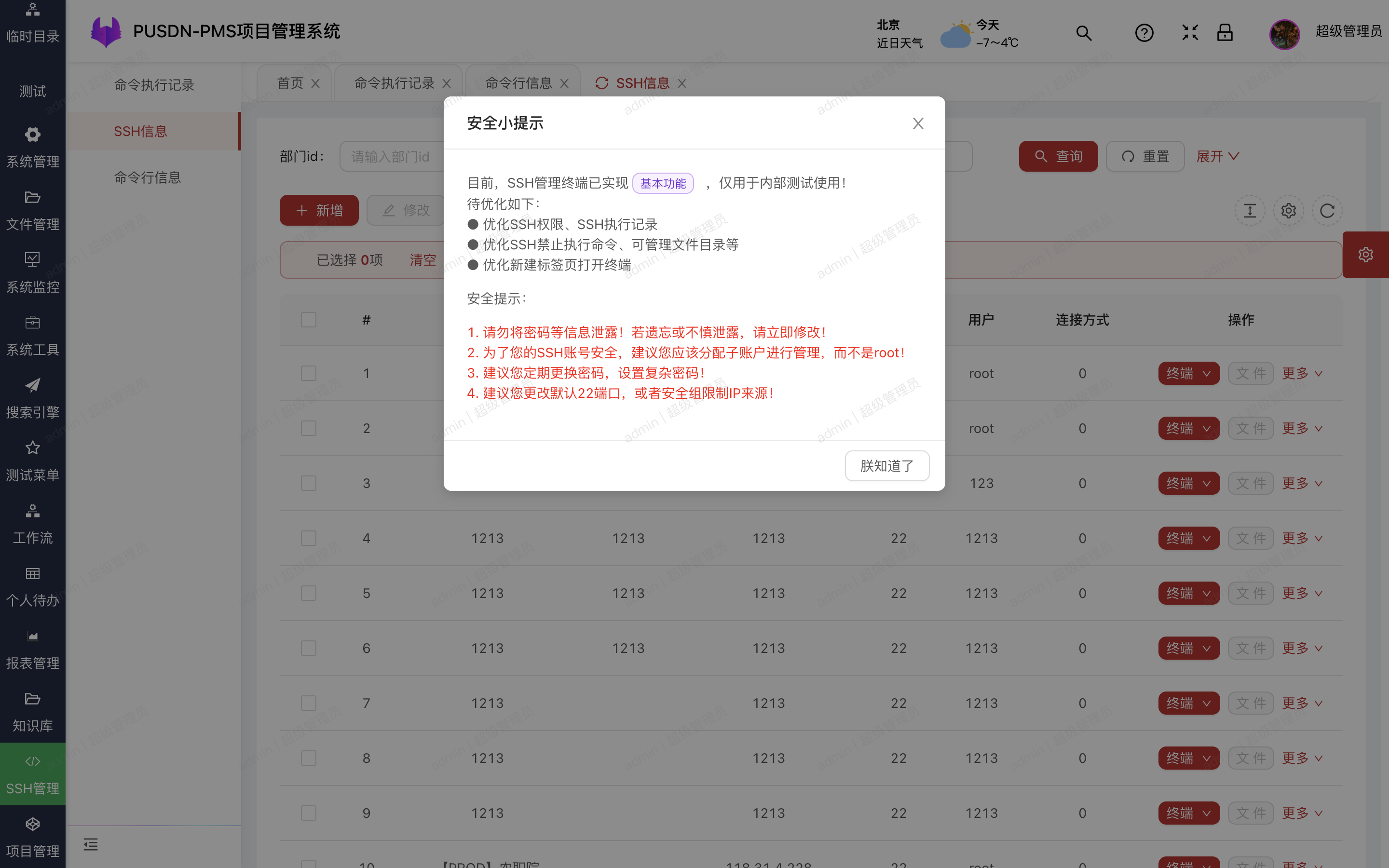Check the checkbox for row 1
This screenshot has width=1389, height=868.
(x=309, y=373)
